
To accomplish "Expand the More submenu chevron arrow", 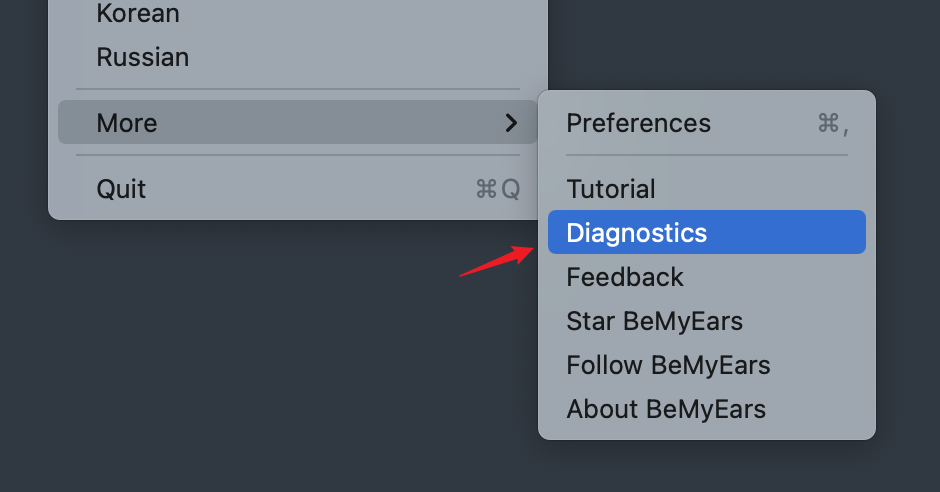I will pos(511,123).
